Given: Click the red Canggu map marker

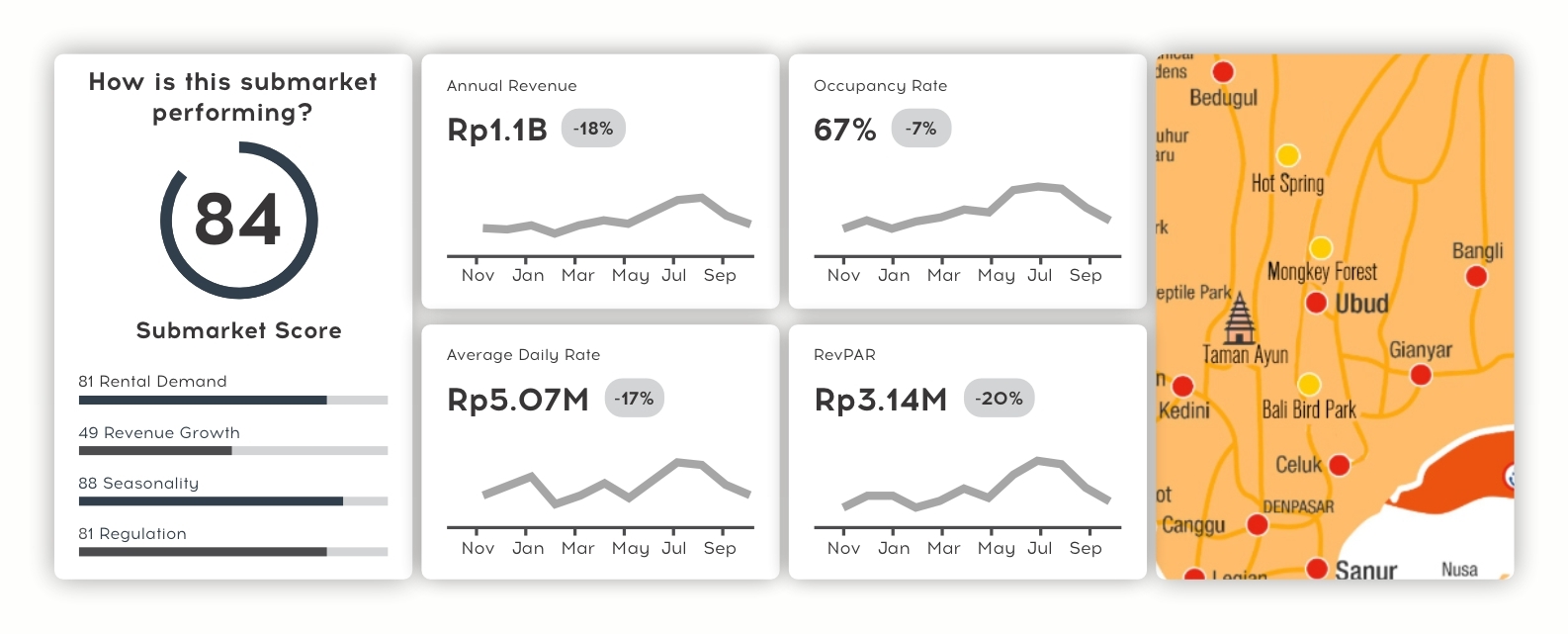Looking at the screenshot, I should pyautogui.click(x=1258, y=524).
